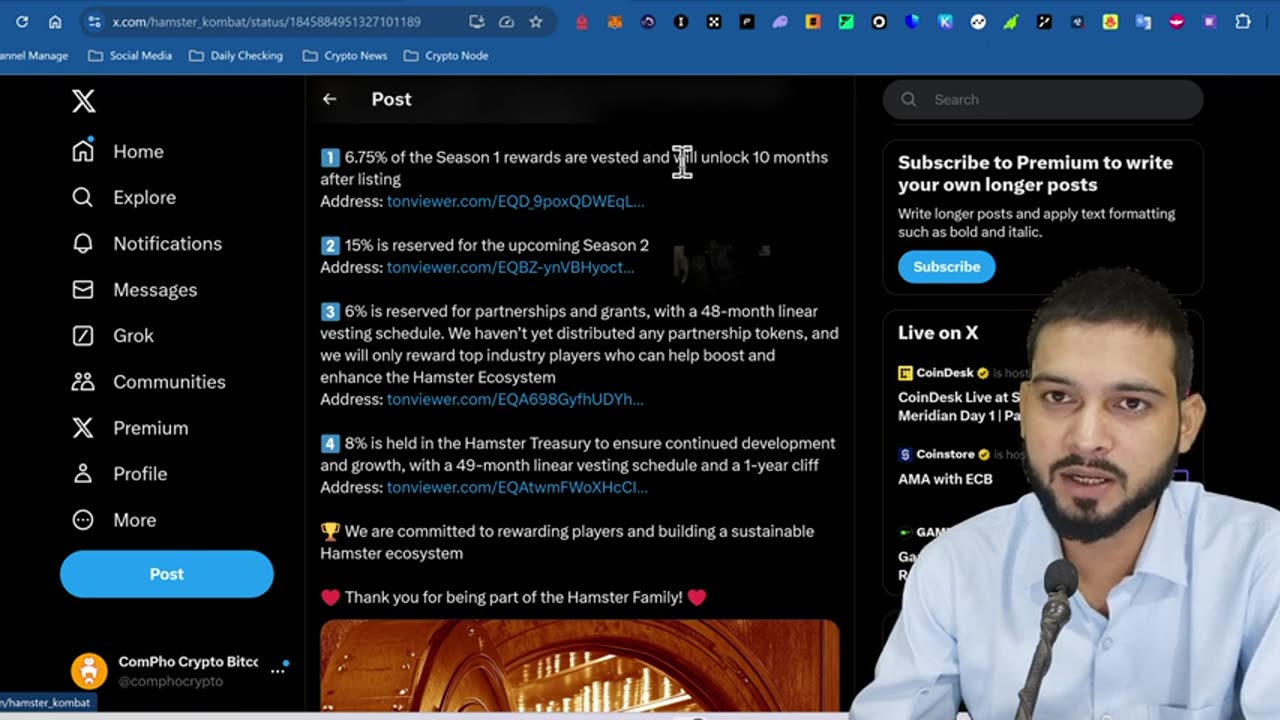This screenshot has height=720, width=1280.
Task: Click the gauge icon in address bar
Action: click(x=506, y=21)
